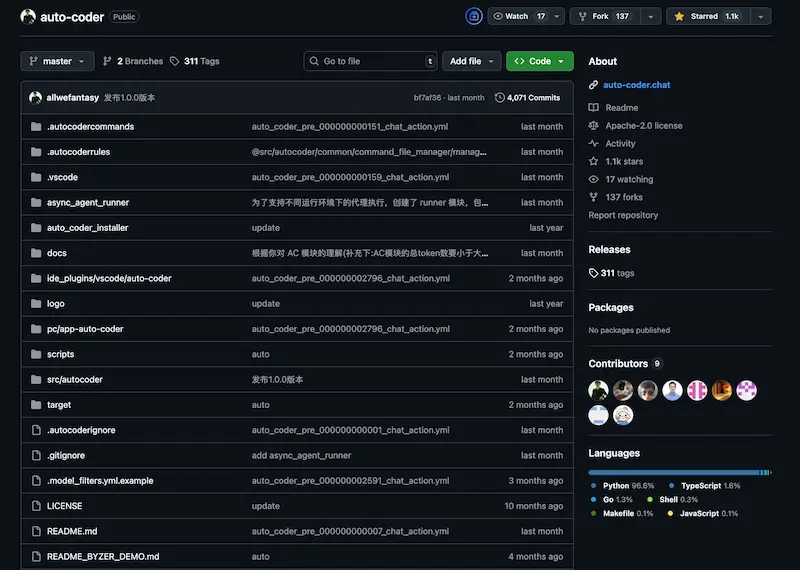Screen dimensions: 800x570
Task: Open the .autocodercommands folder
Action: coord(90,127)
